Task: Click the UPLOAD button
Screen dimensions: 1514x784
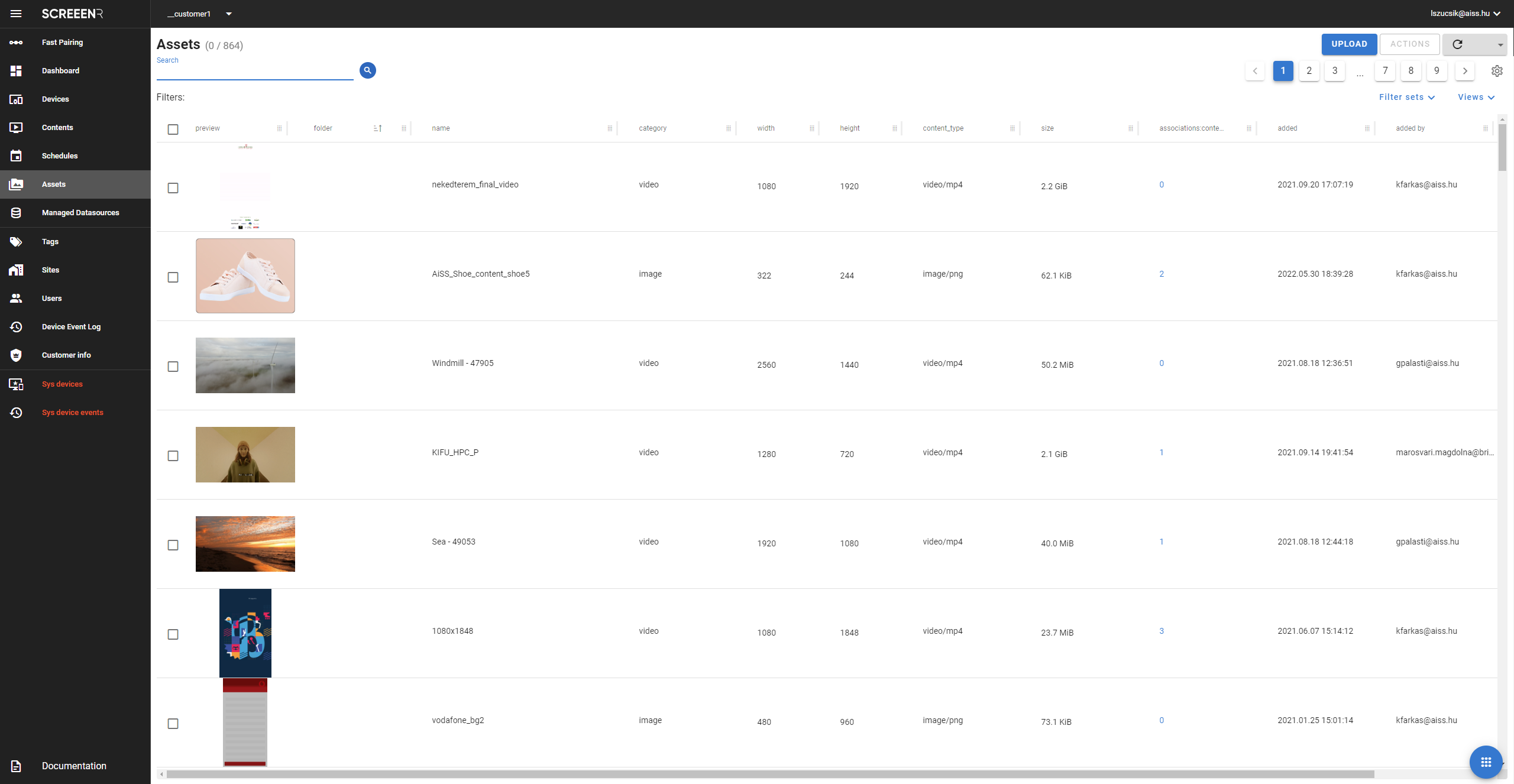Action: tap(1349, 44)
